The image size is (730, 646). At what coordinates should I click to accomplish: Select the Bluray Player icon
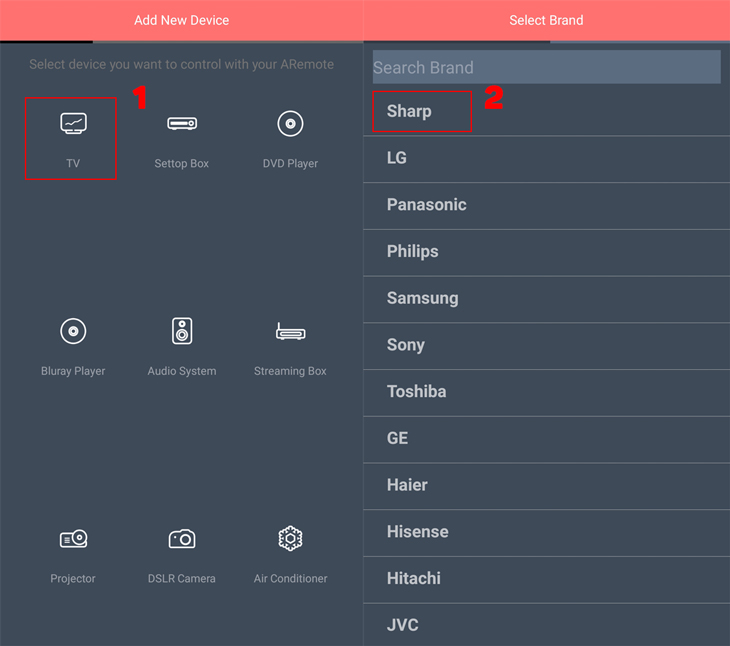(x=73, y=331)
